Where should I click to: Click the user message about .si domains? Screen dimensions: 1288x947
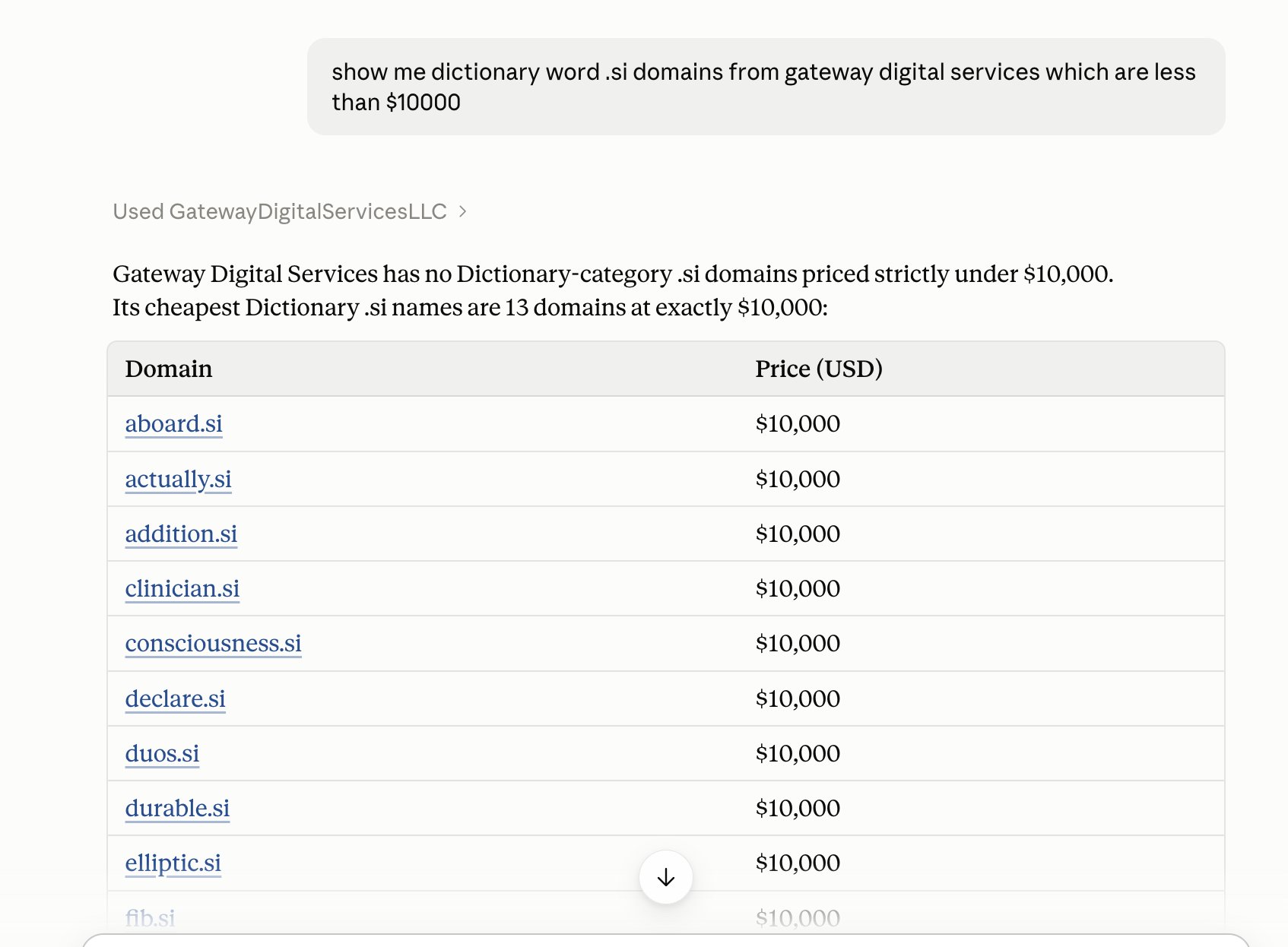pos(766,87)
